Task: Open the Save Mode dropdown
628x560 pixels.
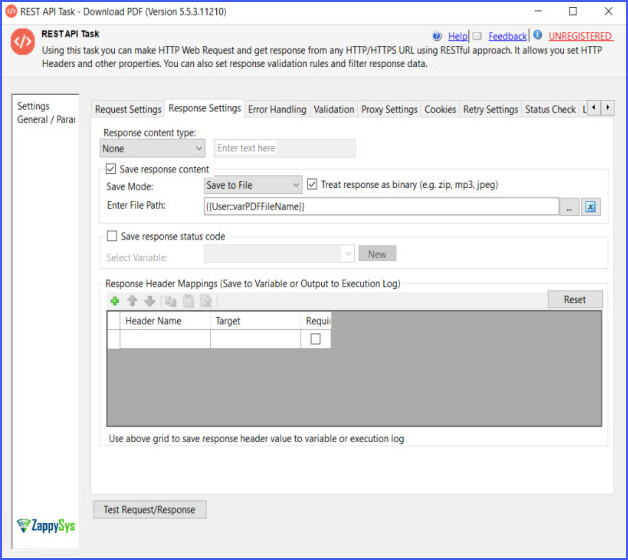Action: pyautogui.click(x=253, y=185)
